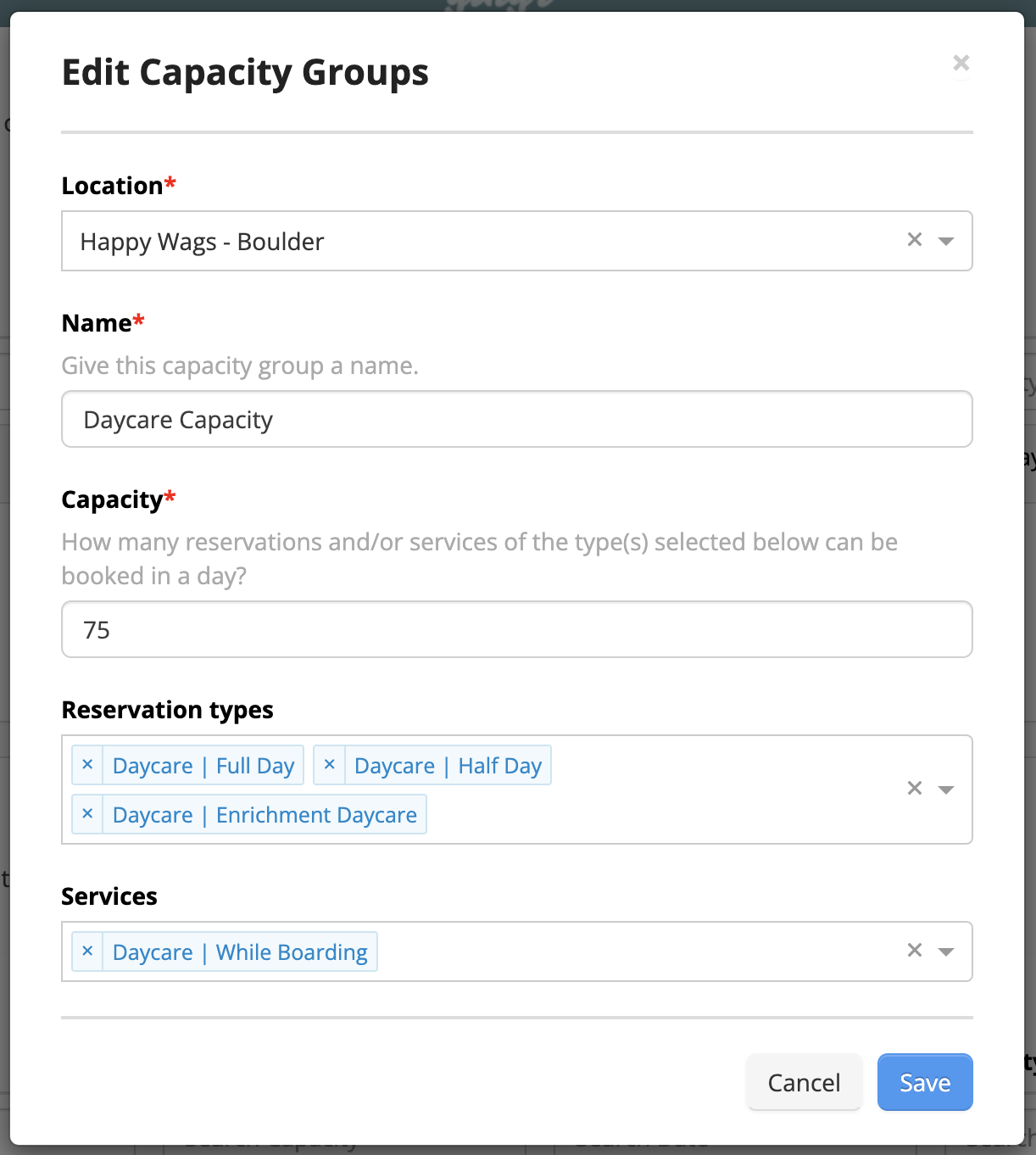1036x1155 pixels.
Task: Select the Daycare | Full Day tag text
Action: [x=203, y=766]
